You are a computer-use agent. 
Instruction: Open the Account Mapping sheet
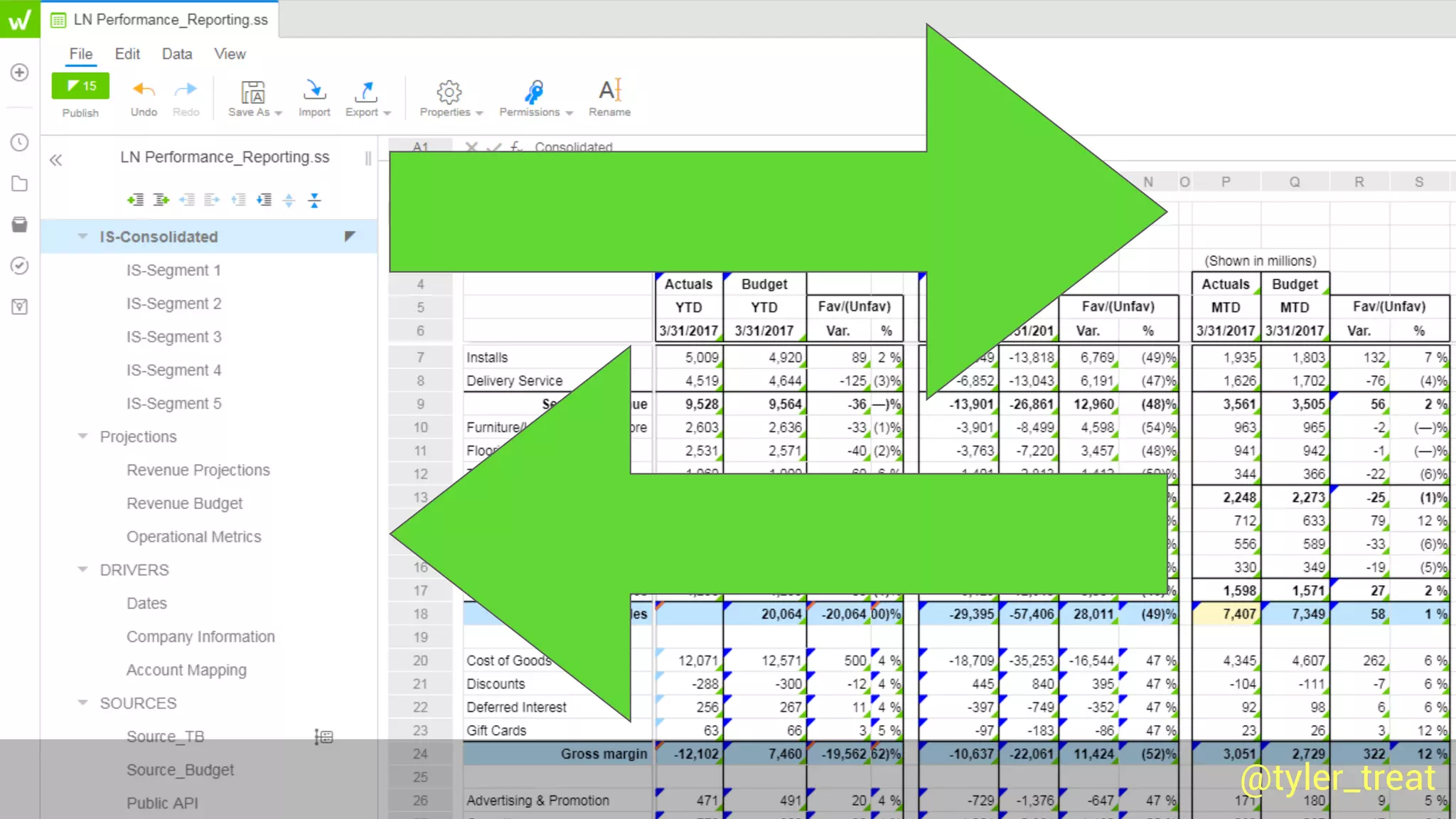point(186,670)
